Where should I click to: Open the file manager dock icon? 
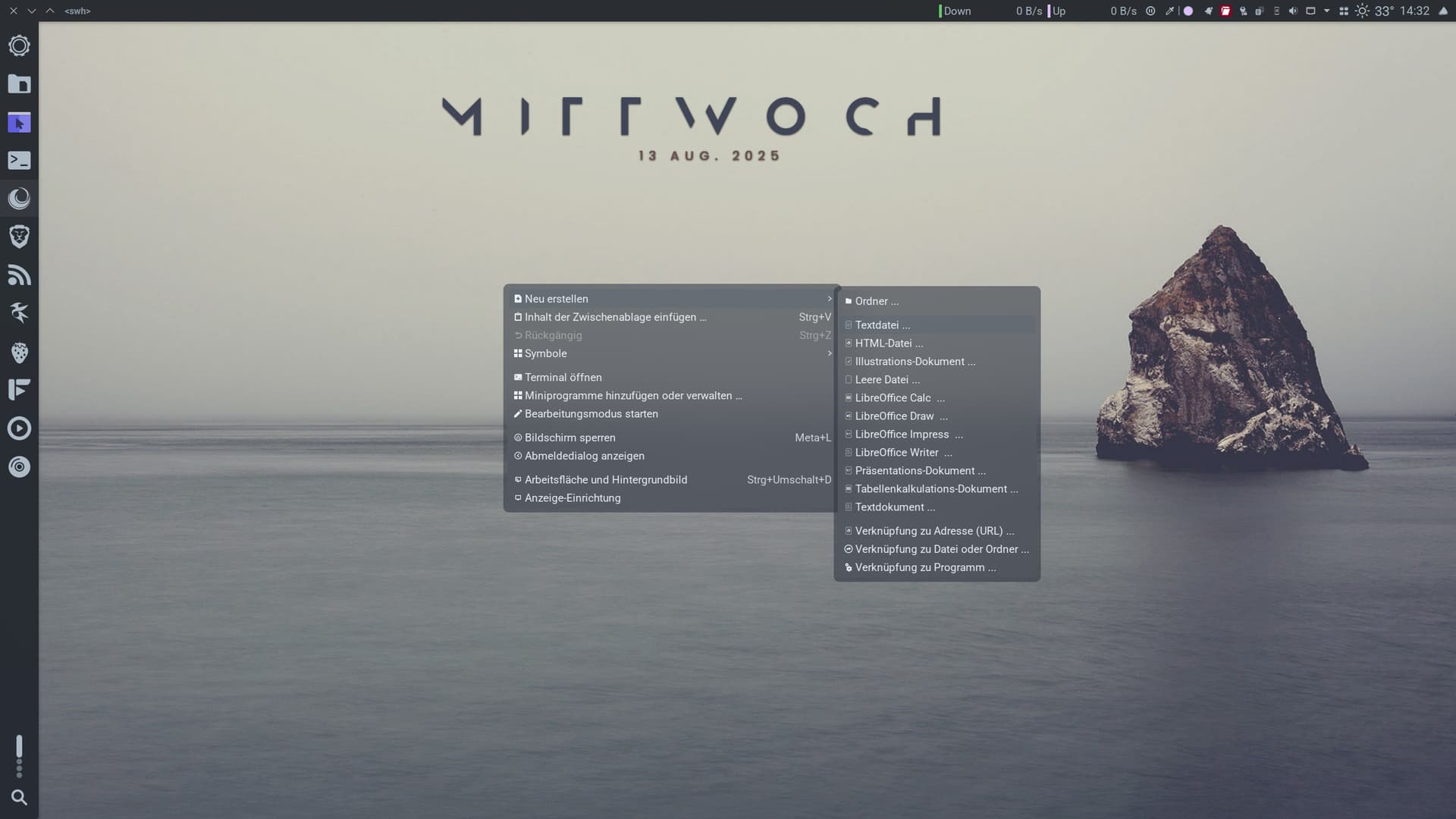(19, 84)
